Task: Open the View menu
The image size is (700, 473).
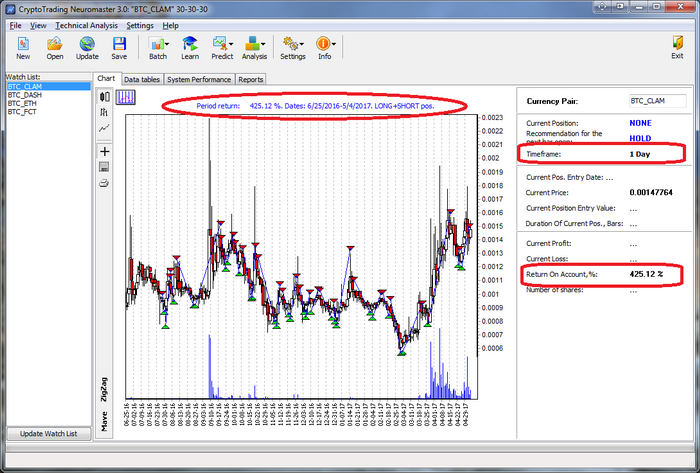Action: 38,25
